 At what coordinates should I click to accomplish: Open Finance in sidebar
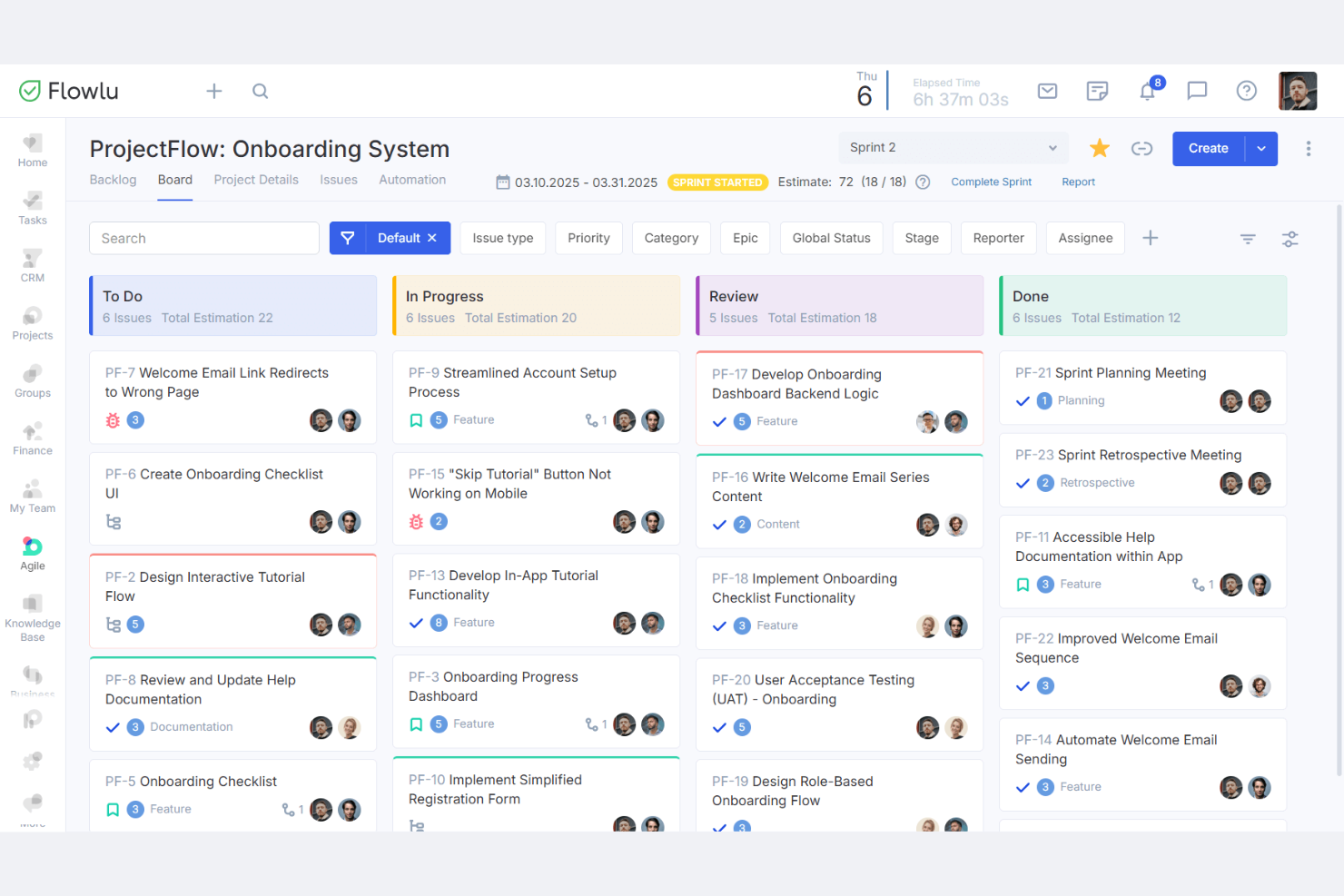click(x=33, y=438)
